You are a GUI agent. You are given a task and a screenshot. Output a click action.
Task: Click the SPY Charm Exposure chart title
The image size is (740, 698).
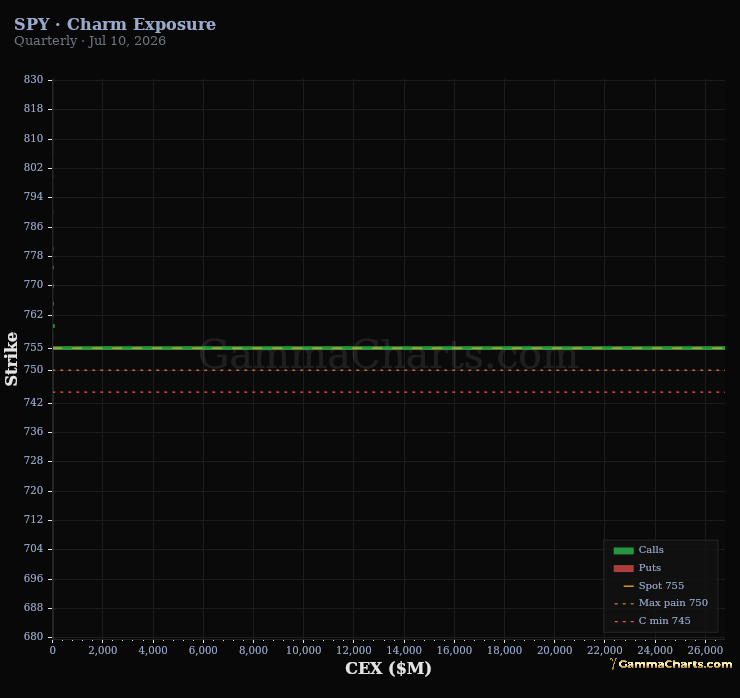click(x=115, y=24)
